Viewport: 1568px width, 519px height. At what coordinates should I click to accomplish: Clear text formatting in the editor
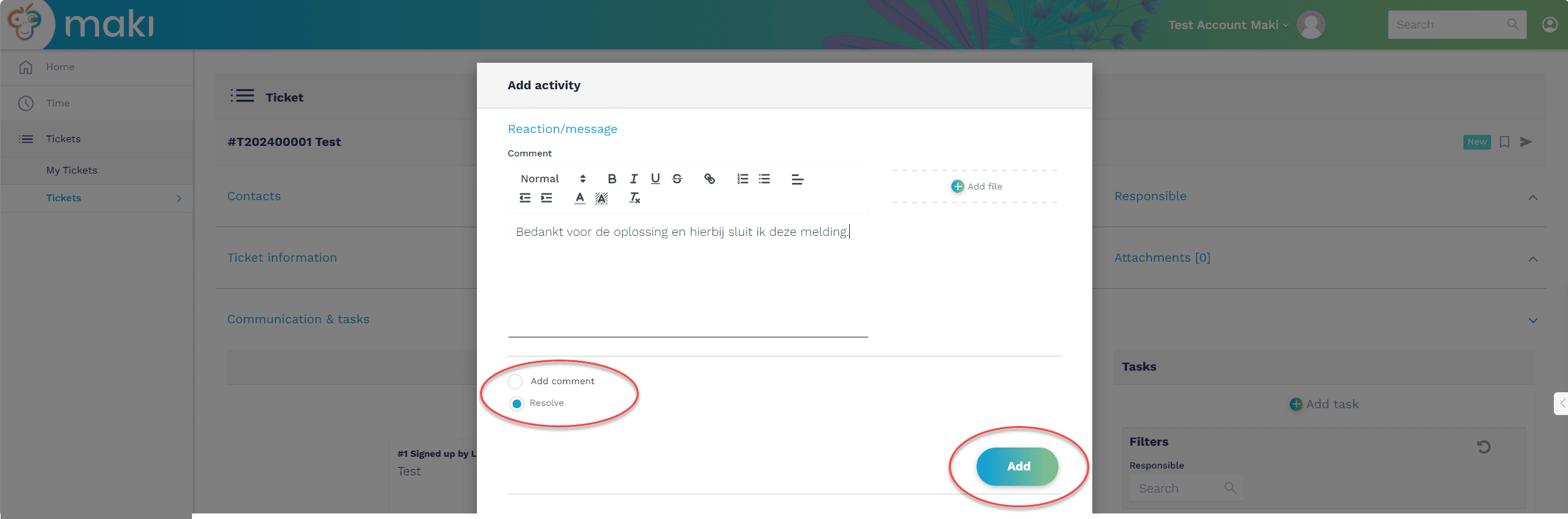click(634, 198)
